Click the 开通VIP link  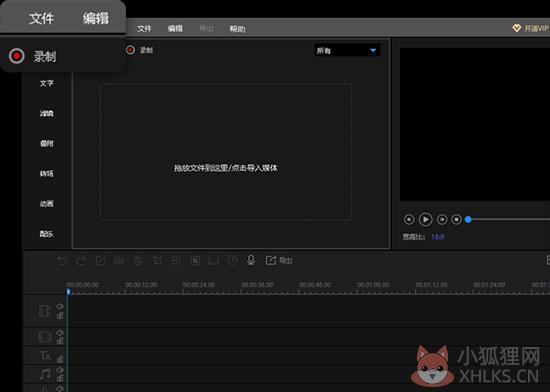pos(530,28)
